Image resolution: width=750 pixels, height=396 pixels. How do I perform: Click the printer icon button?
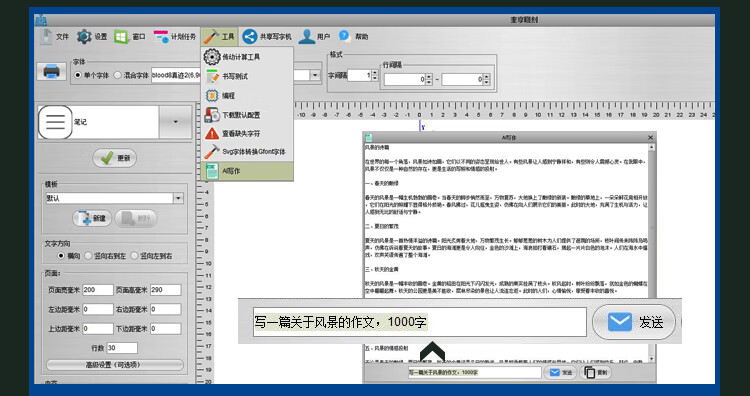coord(51,72)
